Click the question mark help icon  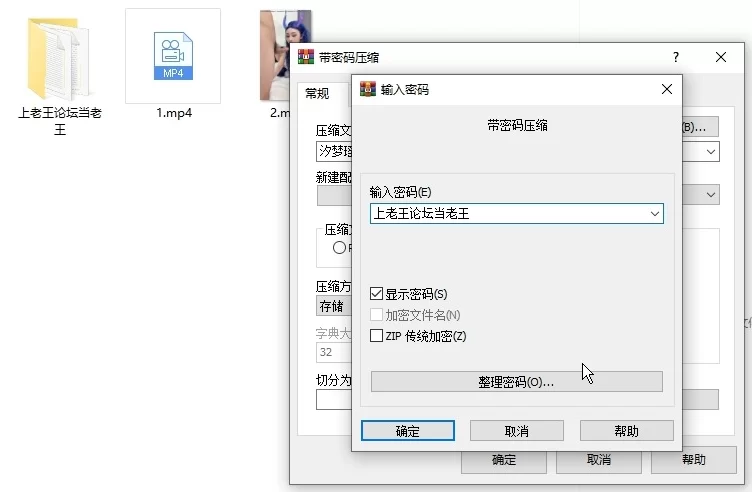coord(676,58)
